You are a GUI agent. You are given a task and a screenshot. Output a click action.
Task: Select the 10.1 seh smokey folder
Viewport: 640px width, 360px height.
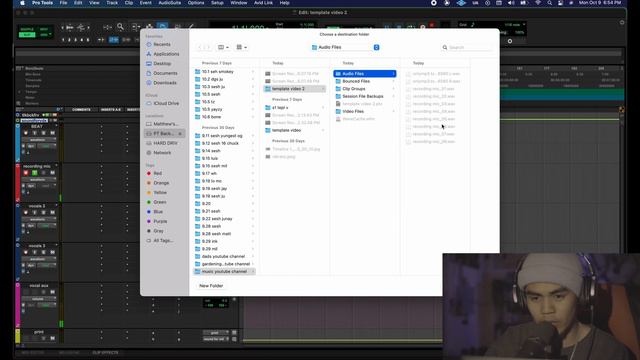[x=224, y=71]
